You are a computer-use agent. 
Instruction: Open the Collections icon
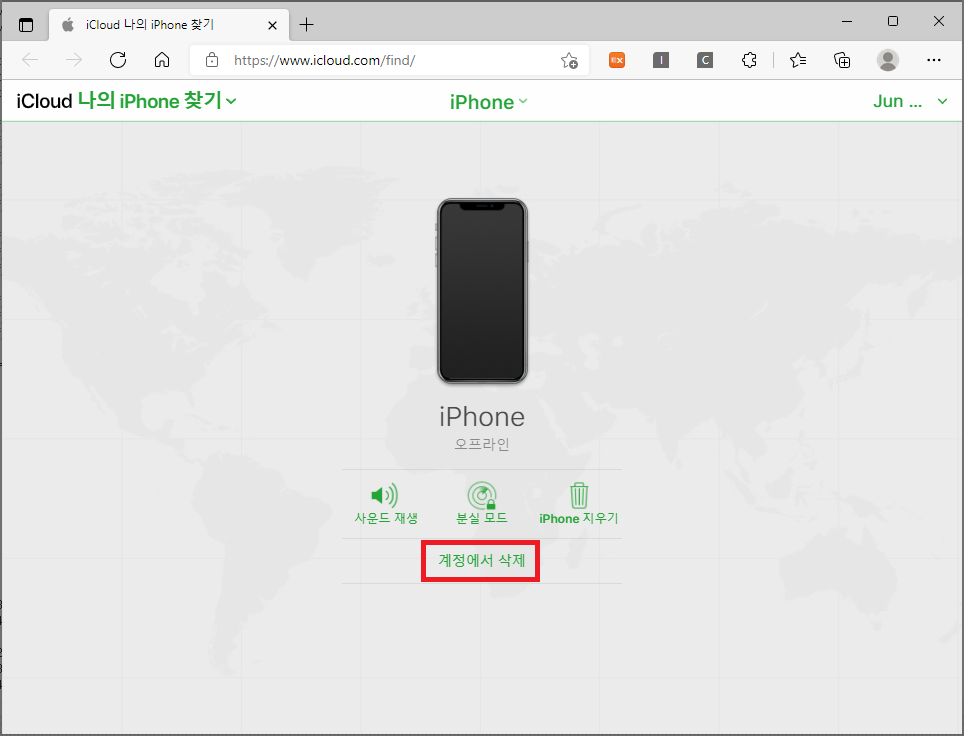coord(842,60)
